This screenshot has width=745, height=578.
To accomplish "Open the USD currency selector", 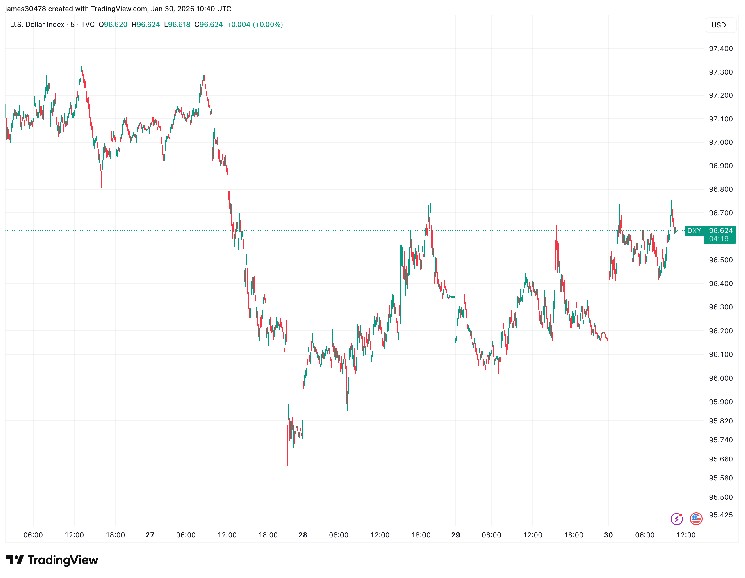I will (x=717, y=24).
